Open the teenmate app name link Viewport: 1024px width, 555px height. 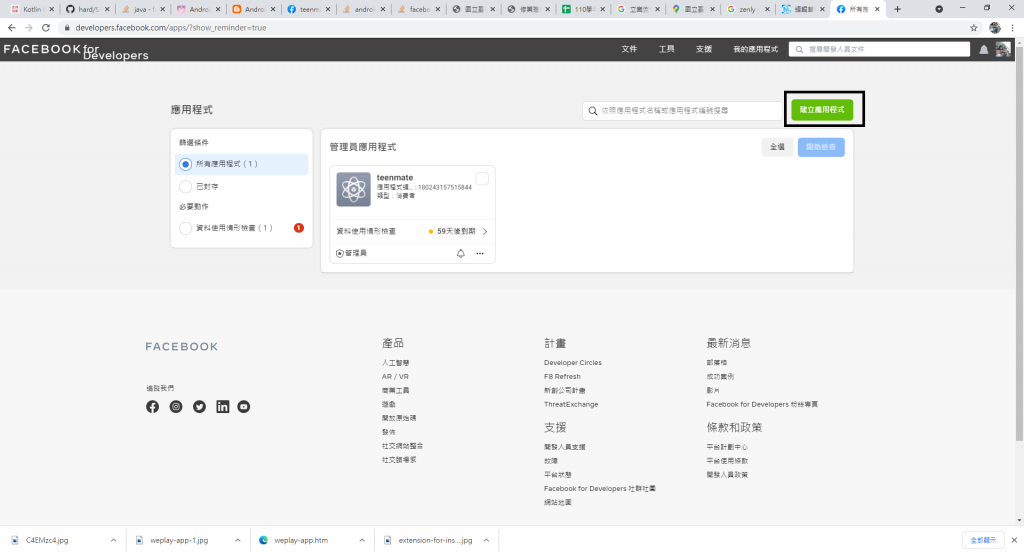point(395,178)
